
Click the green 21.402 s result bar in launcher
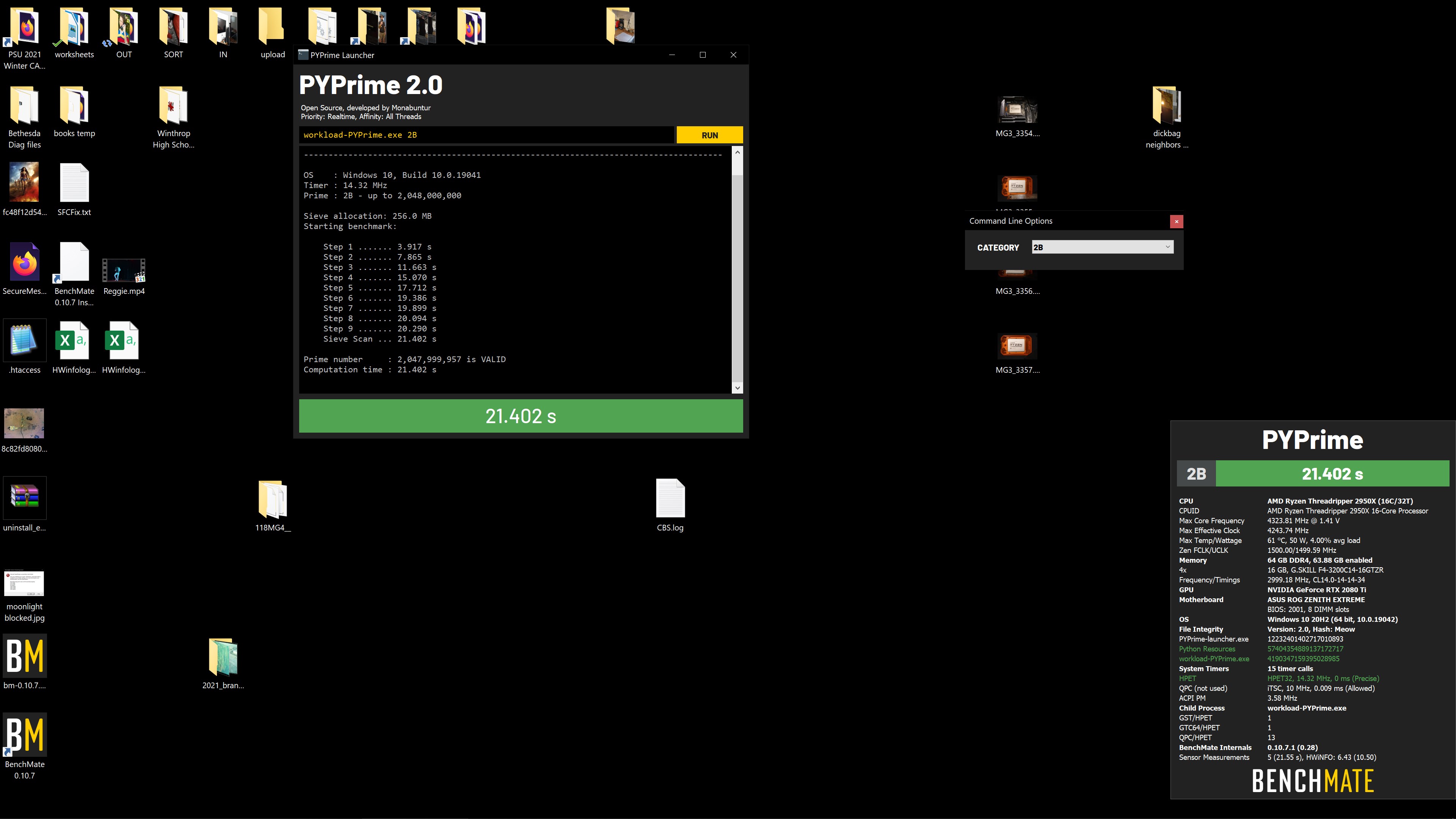[521, 416]
